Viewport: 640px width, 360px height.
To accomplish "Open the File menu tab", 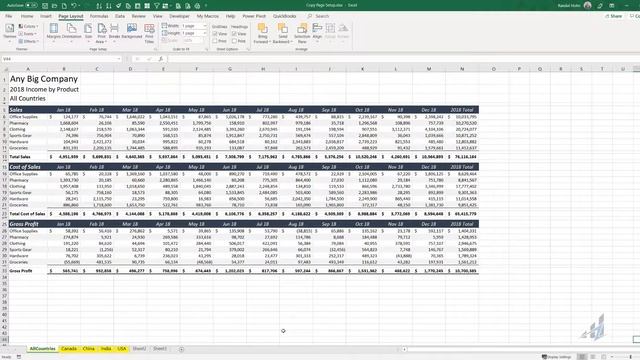I will (x=9, y=16).
